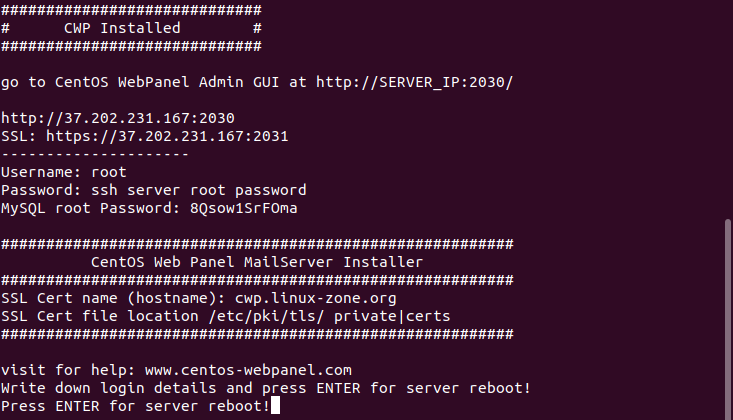Click the "CWP Installed" banner text

click(122, 28)
